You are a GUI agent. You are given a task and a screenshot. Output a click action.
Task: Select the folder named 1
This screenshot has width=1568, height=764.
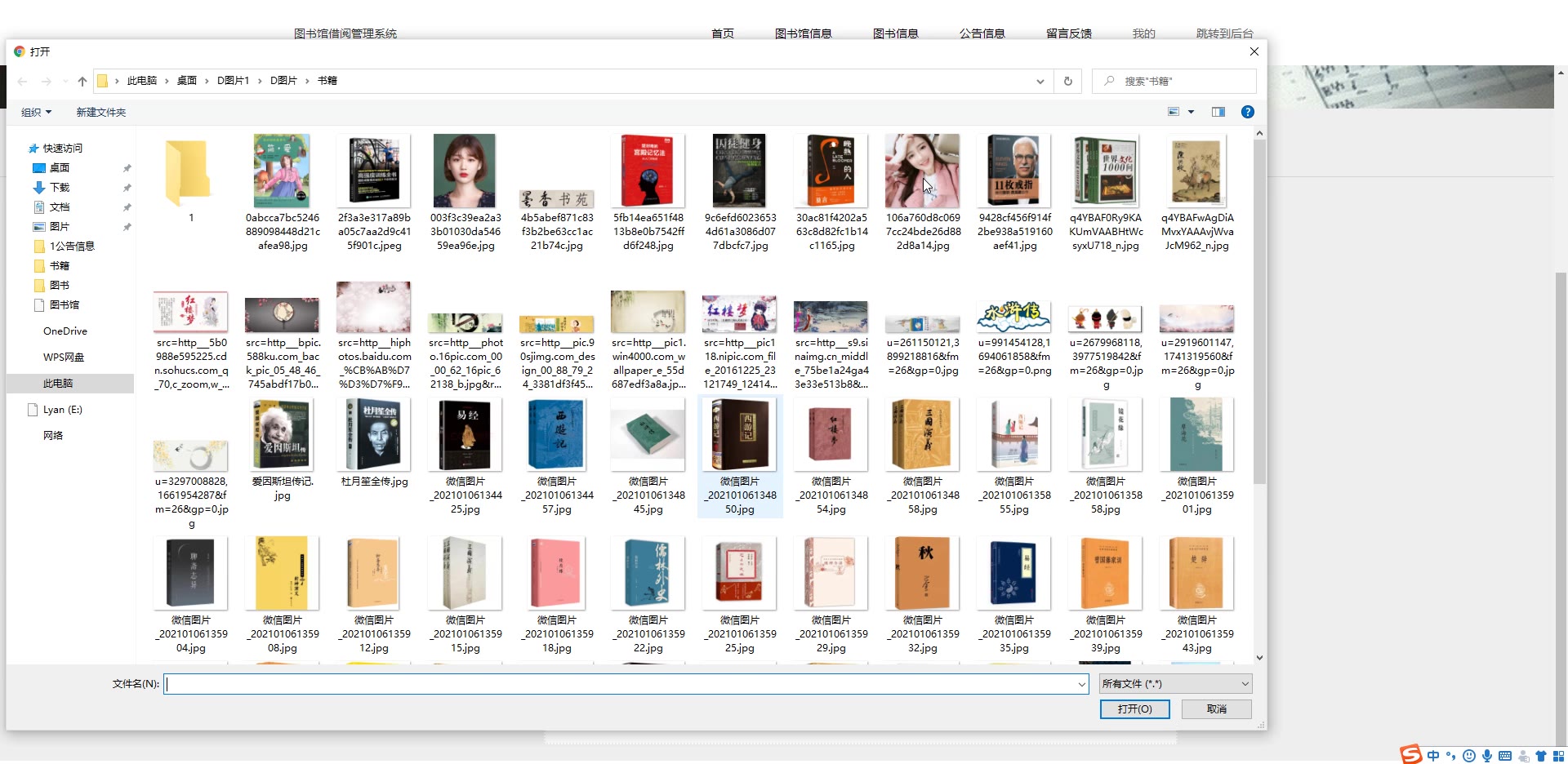191,180
